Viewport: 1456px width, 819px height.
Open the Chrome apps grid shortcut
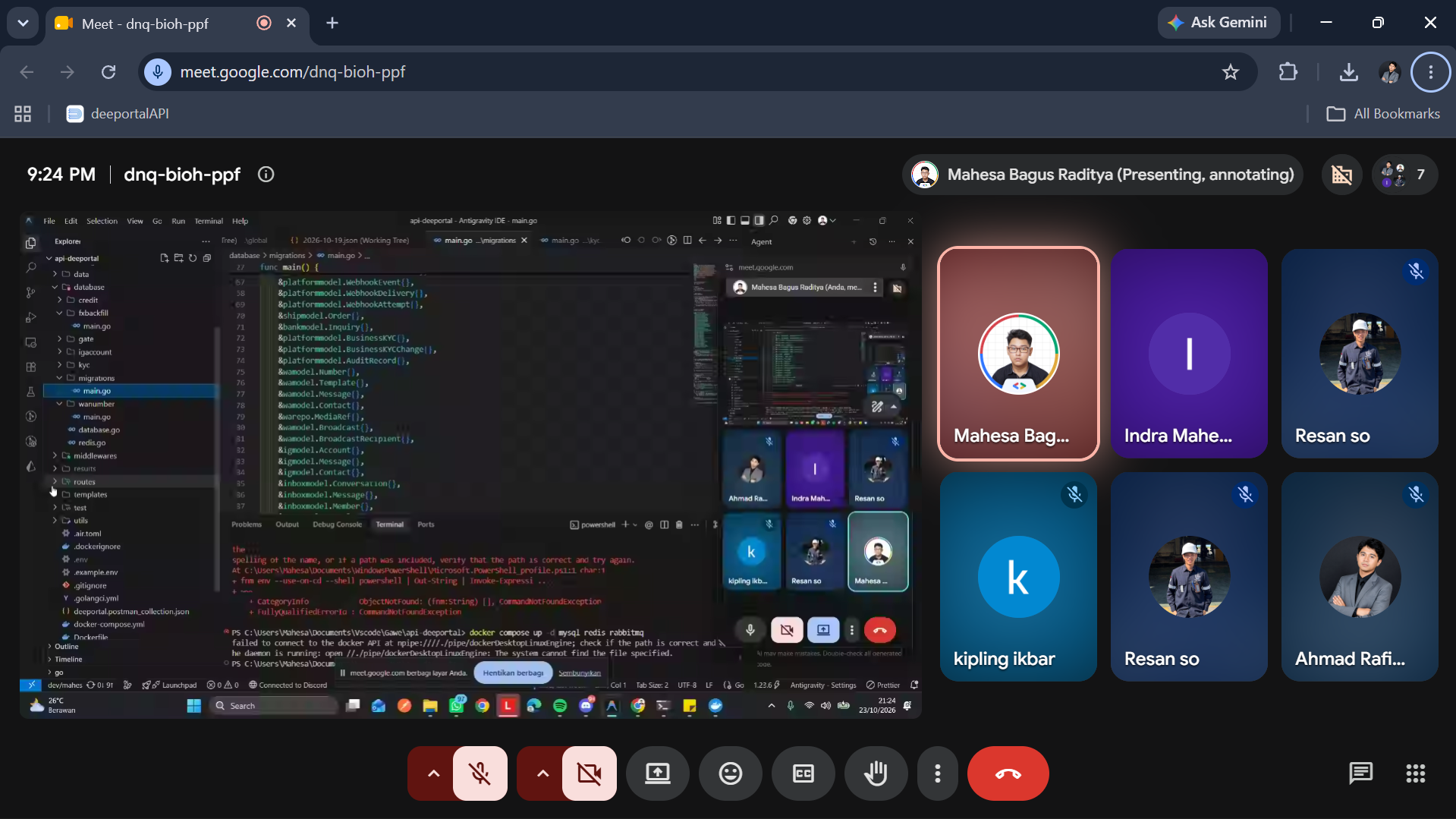tap(23, 114)
